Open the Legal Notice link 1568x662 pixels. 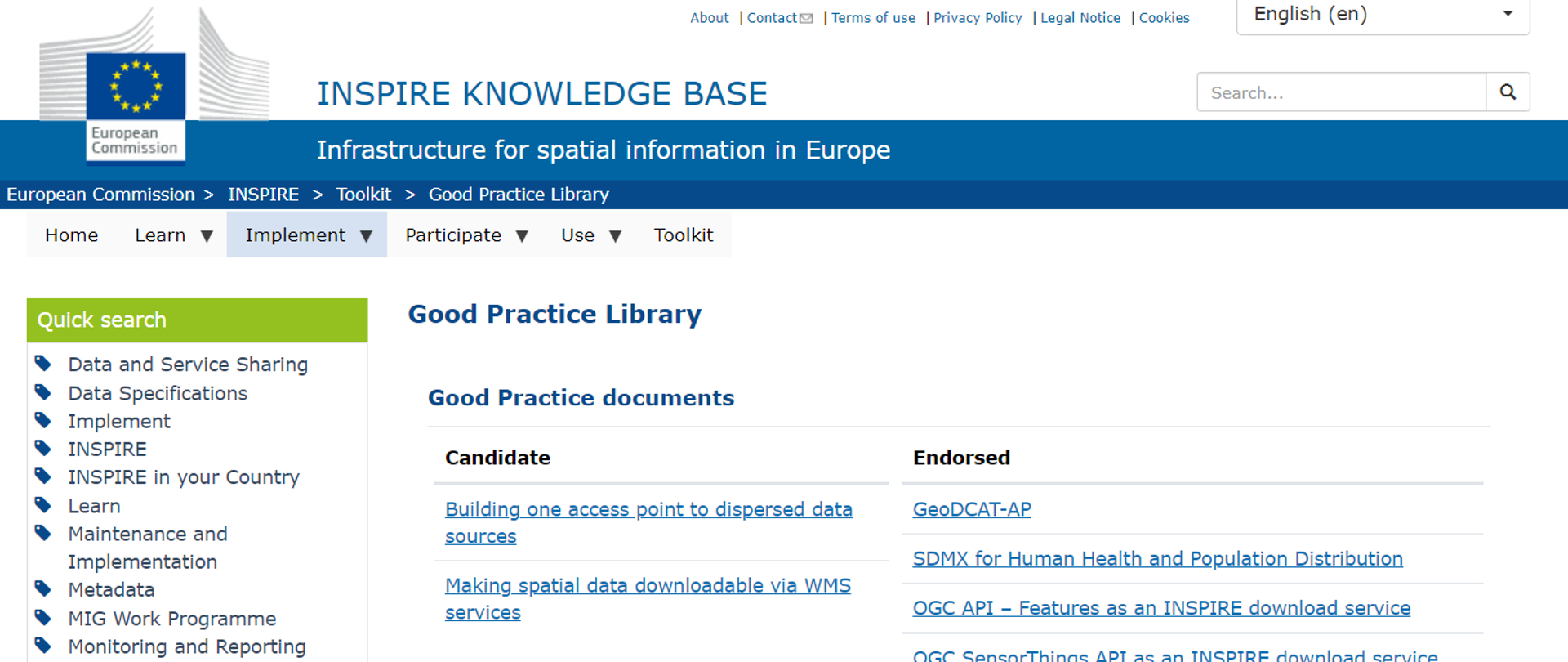point(1080,18)
